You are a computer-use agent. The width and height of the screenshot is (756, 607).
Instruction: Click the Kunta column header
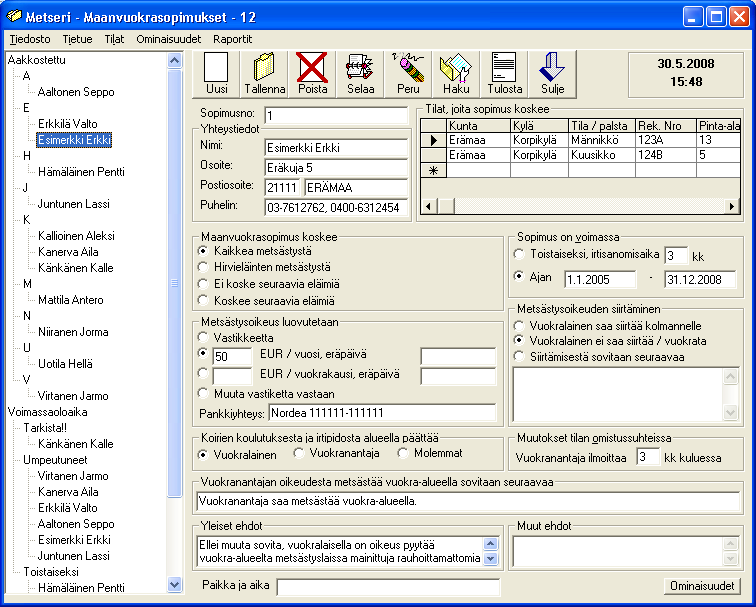(x=478, y=126)
